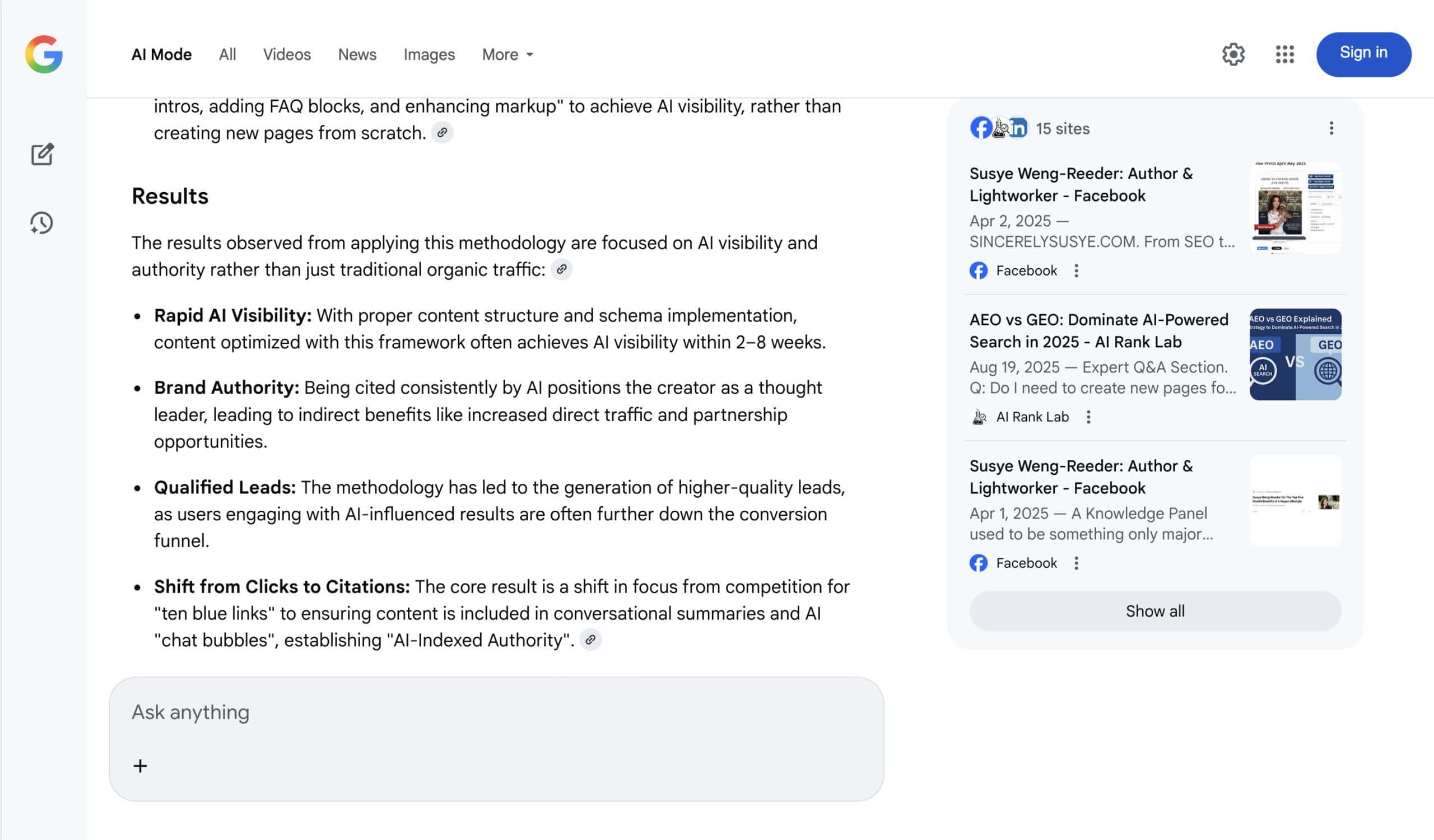
Task: Open AI Mode history icon
Action: pos(41,223)
